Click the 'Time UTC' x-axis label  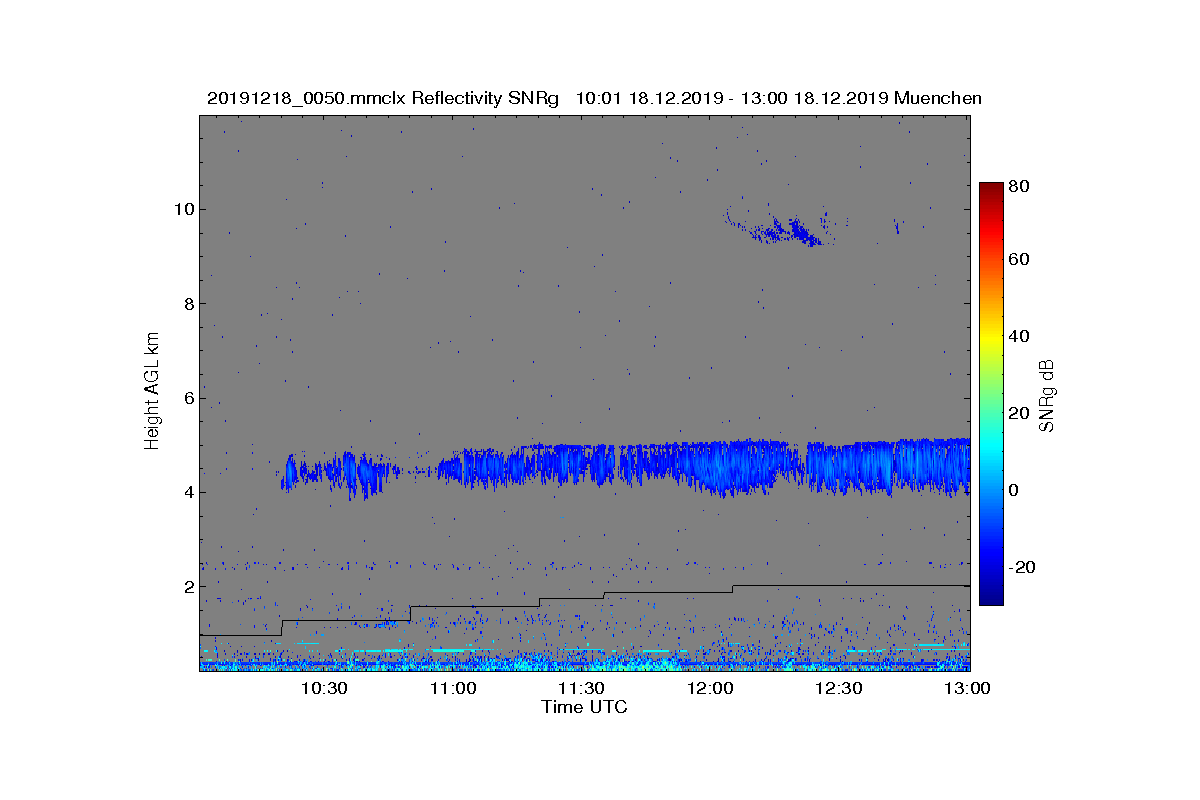[585, 707]
